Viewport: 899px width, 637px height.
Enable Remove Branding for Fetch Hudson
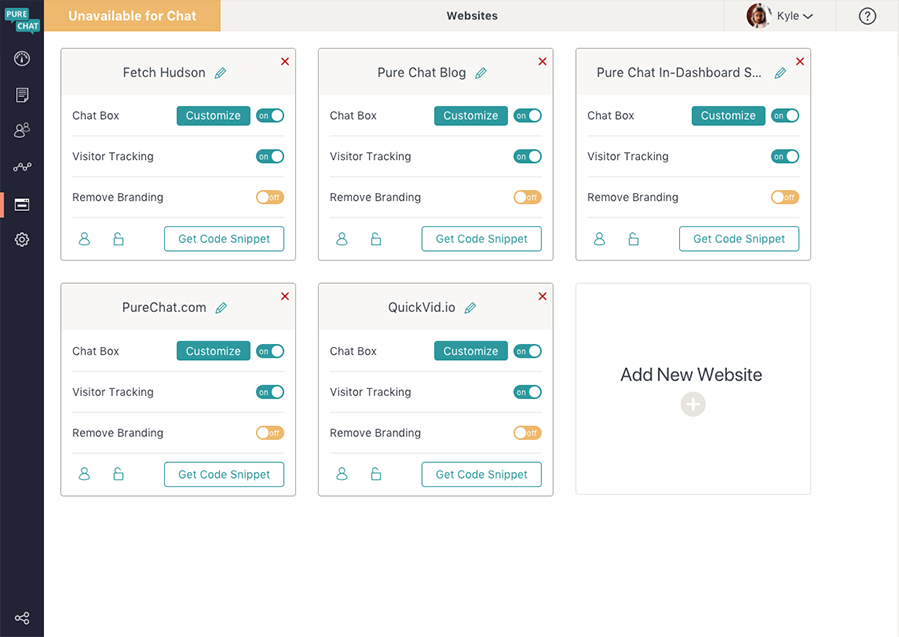click(270, 197)
